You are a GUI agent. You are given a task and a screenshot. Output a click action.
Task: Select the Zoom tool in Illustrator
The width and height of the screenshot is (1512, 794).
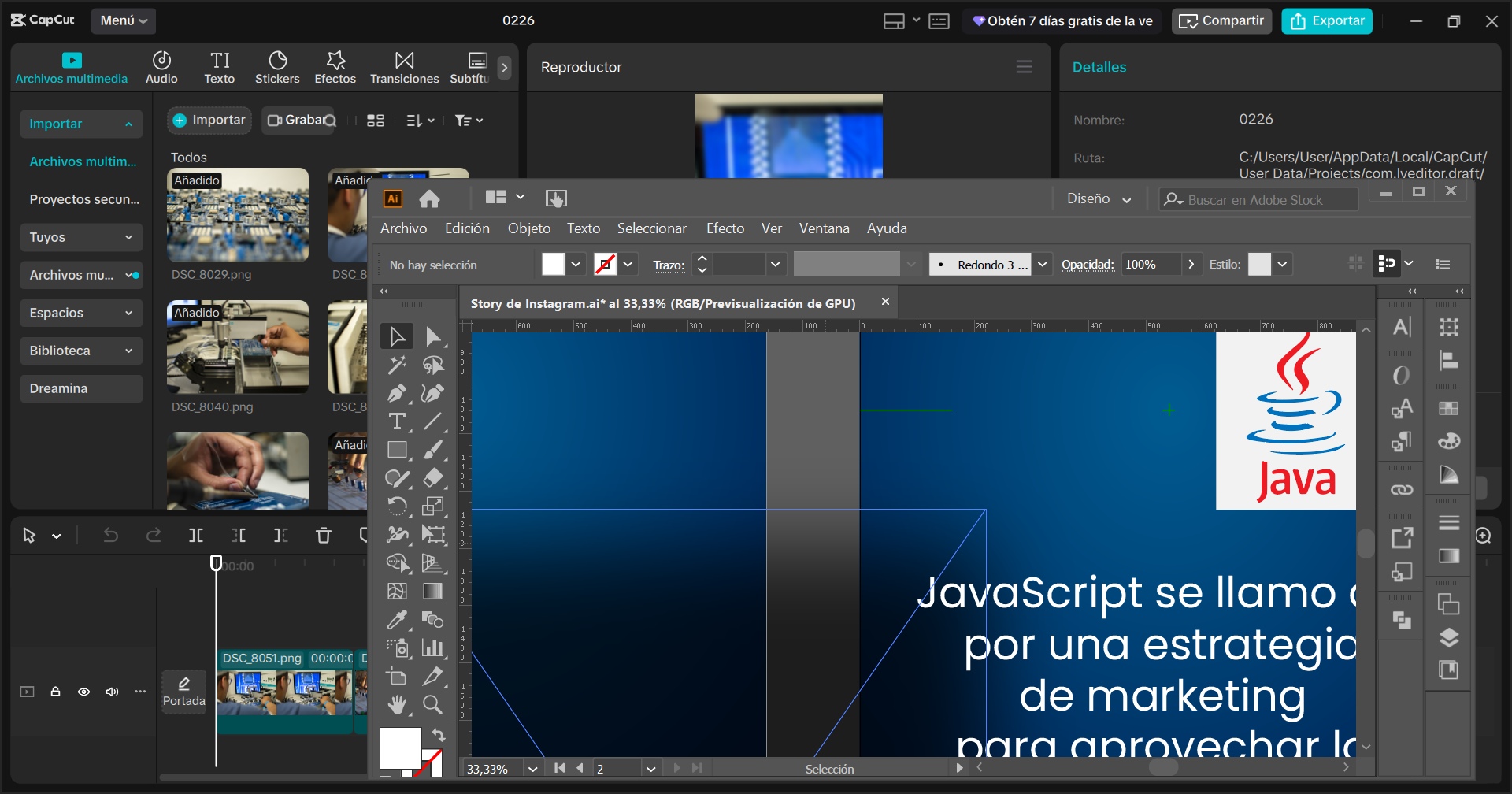(x=432, y=704)
